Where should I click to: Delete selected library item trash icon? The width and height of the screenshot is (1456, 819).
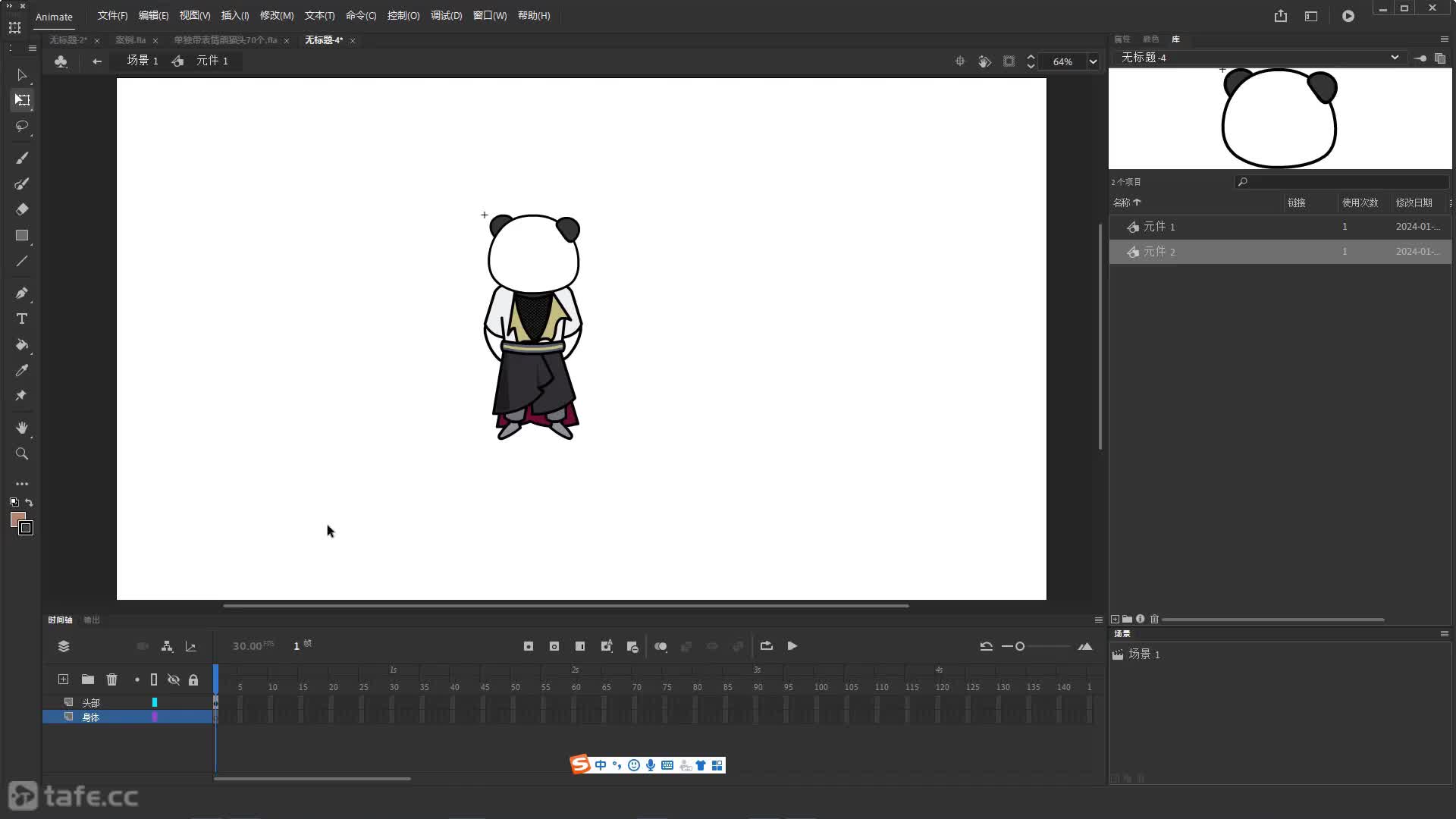[1154, 619]
